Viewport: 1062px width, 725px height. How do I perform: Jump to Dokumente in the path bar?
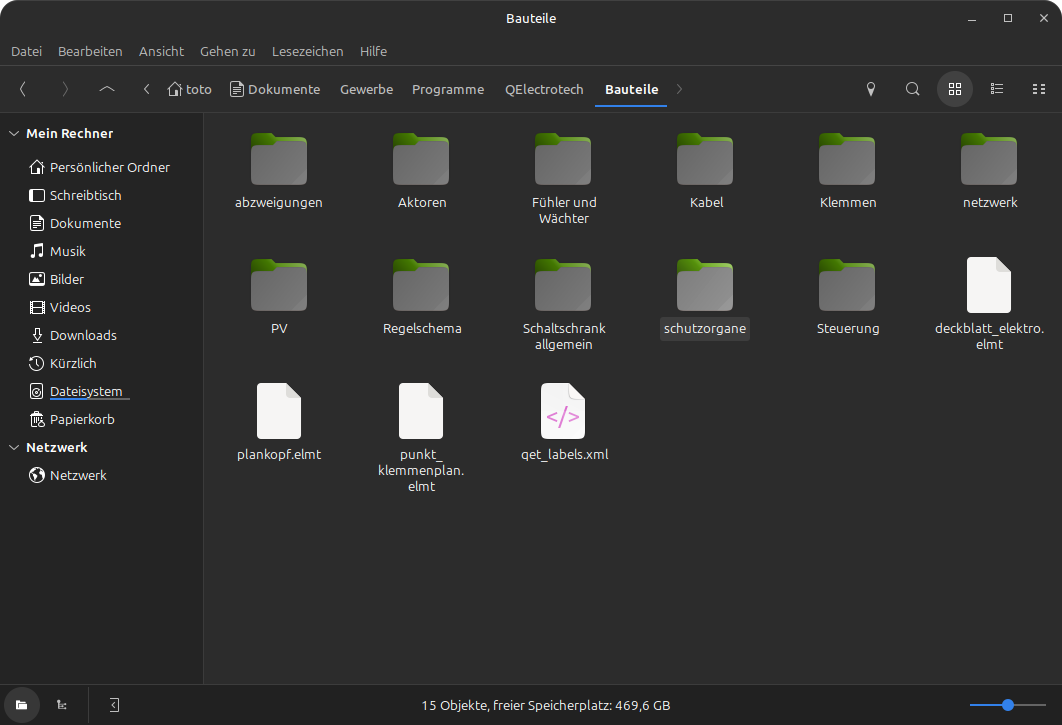pos(275,89)
